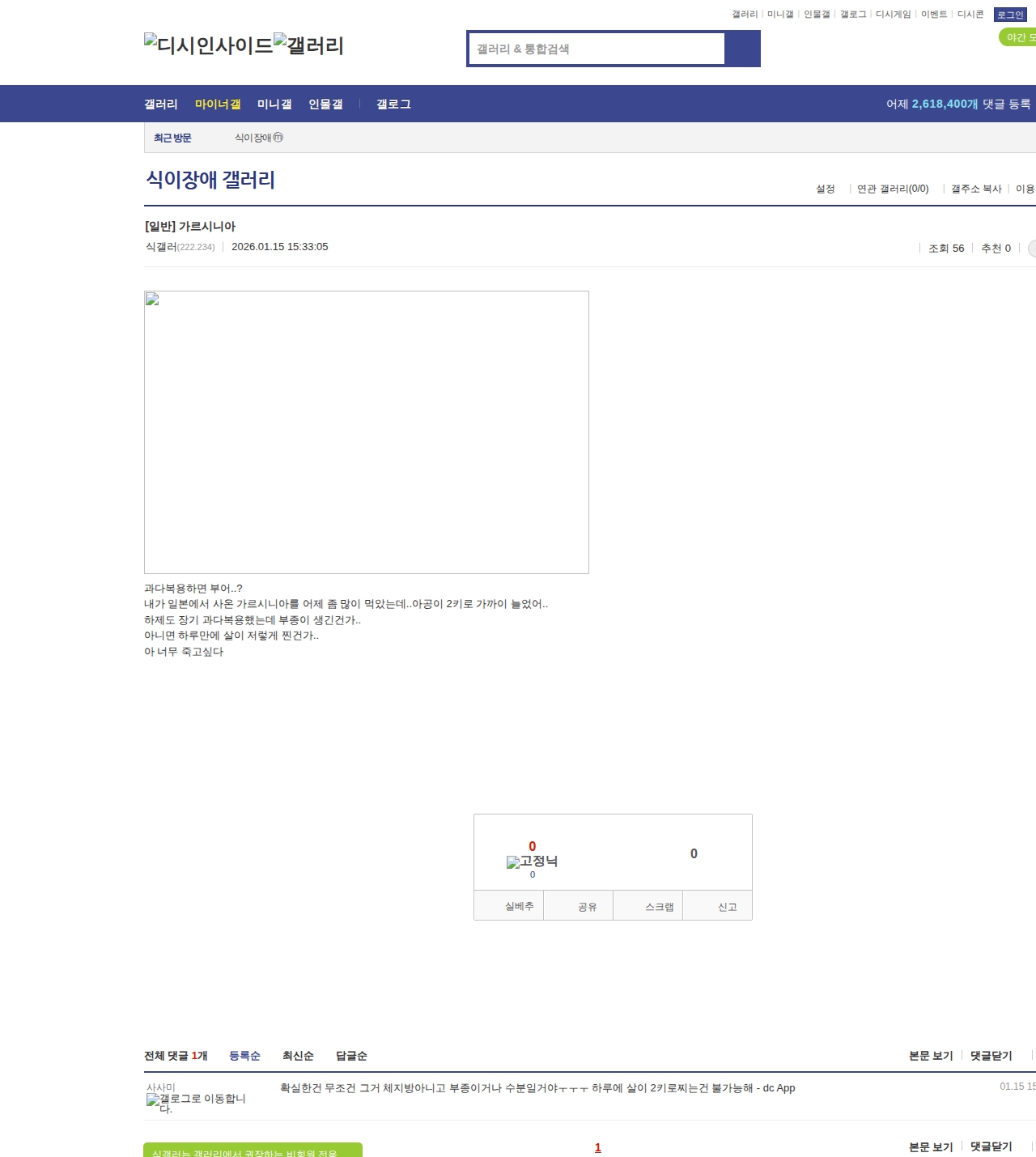Click the search magnifier icon

[x=742, y=49]
